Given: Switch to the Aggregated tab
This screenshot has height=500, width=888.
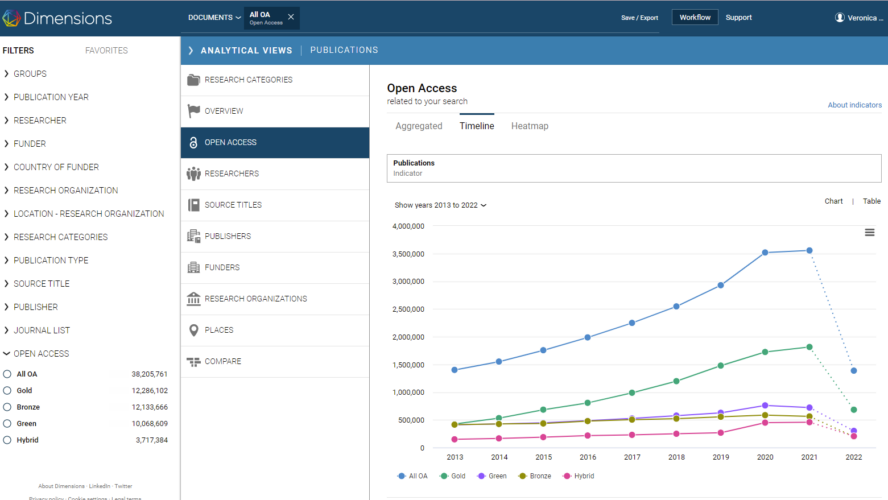Looking at the screenshot, I should (x=418, y=126).
